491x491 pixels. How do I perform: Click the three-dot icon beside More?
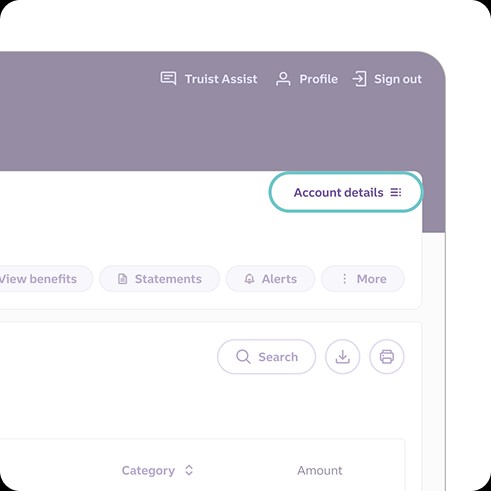[x=345, y=279]
